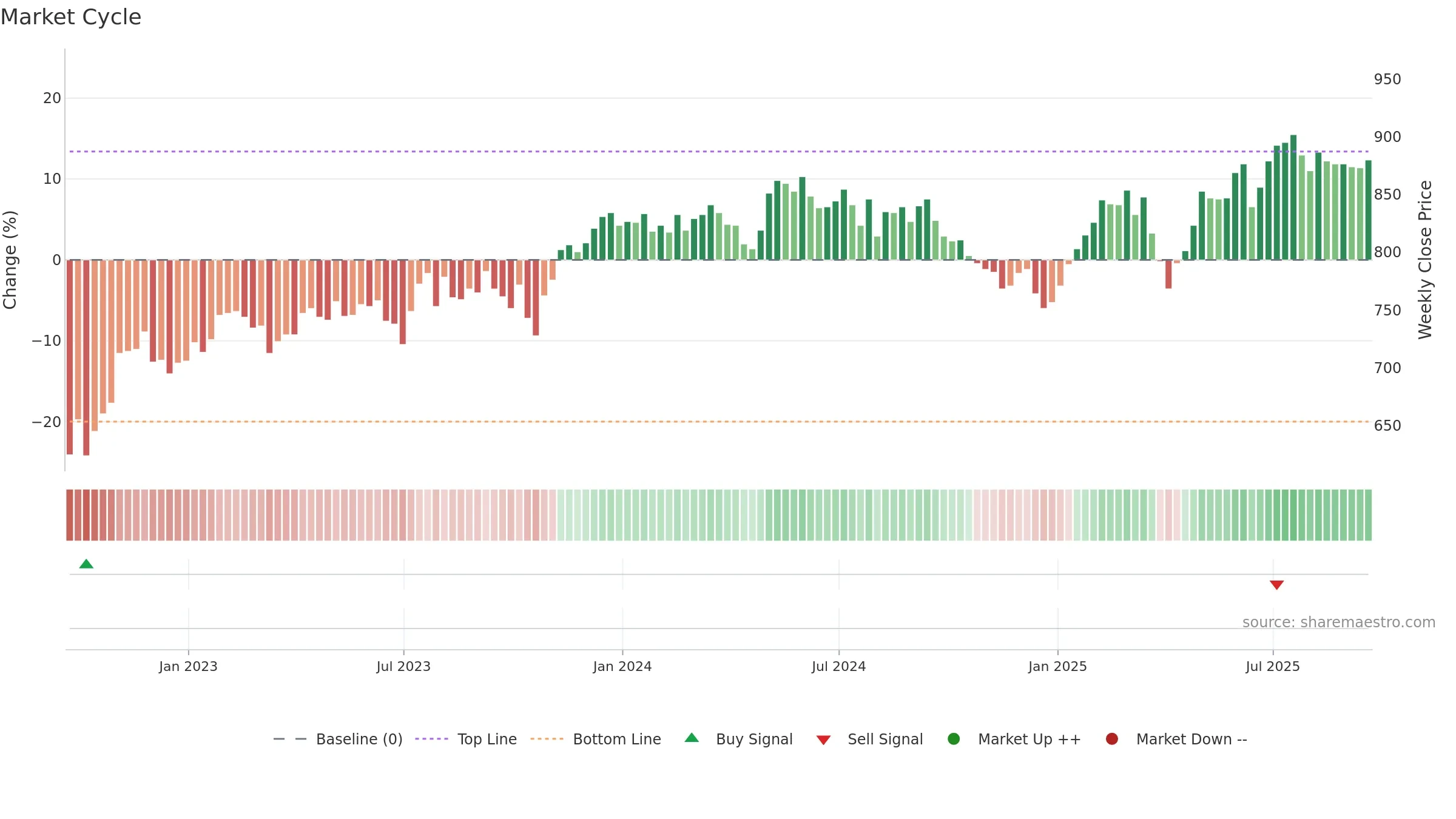Click the orange dotted Bottom Line

[x=719, y=422]
